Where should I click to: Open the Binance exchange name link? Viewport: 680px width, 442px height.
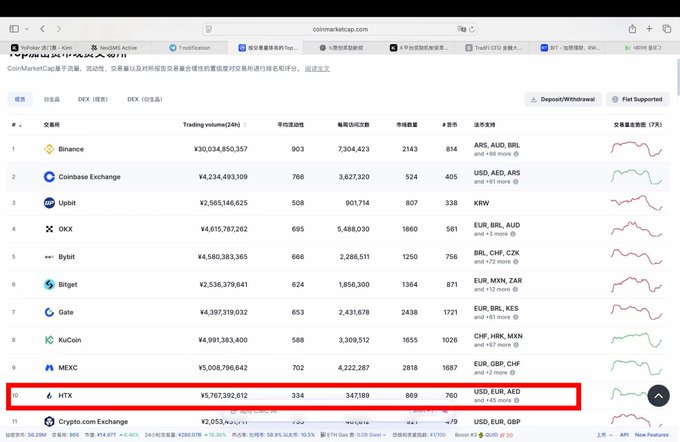[71, 149]
